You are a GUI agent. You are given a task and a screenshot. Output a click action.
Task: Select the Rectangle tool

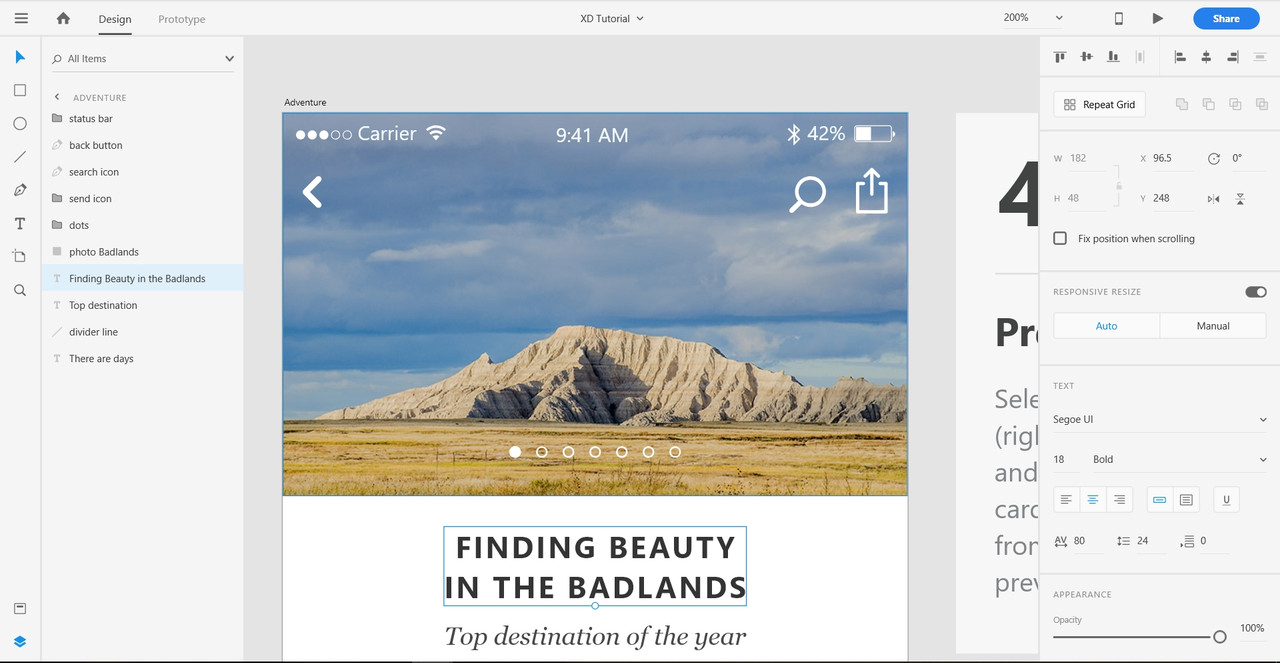coord(20,90)
